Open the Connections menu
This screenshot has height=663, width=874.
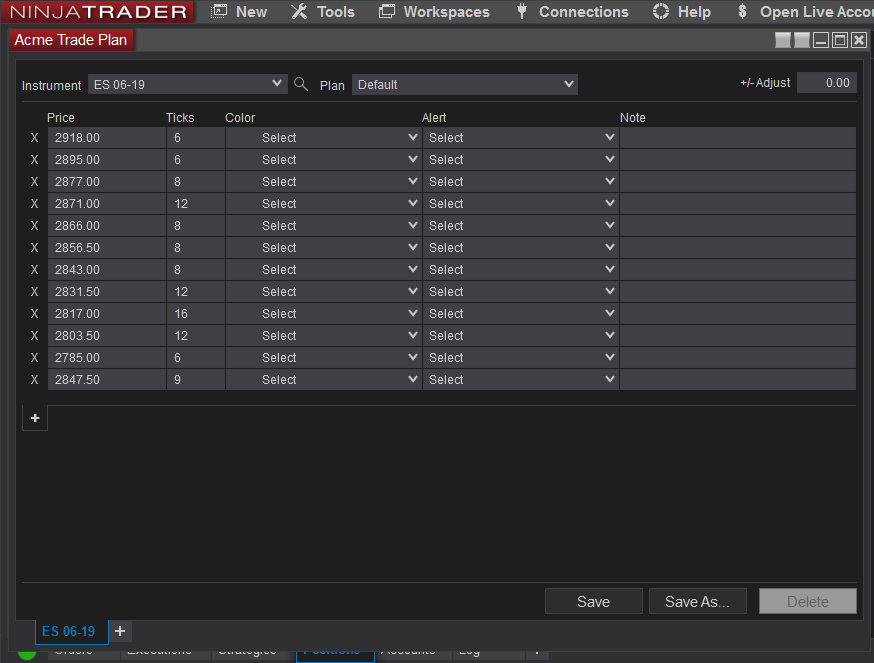click(x=572, y=12)
